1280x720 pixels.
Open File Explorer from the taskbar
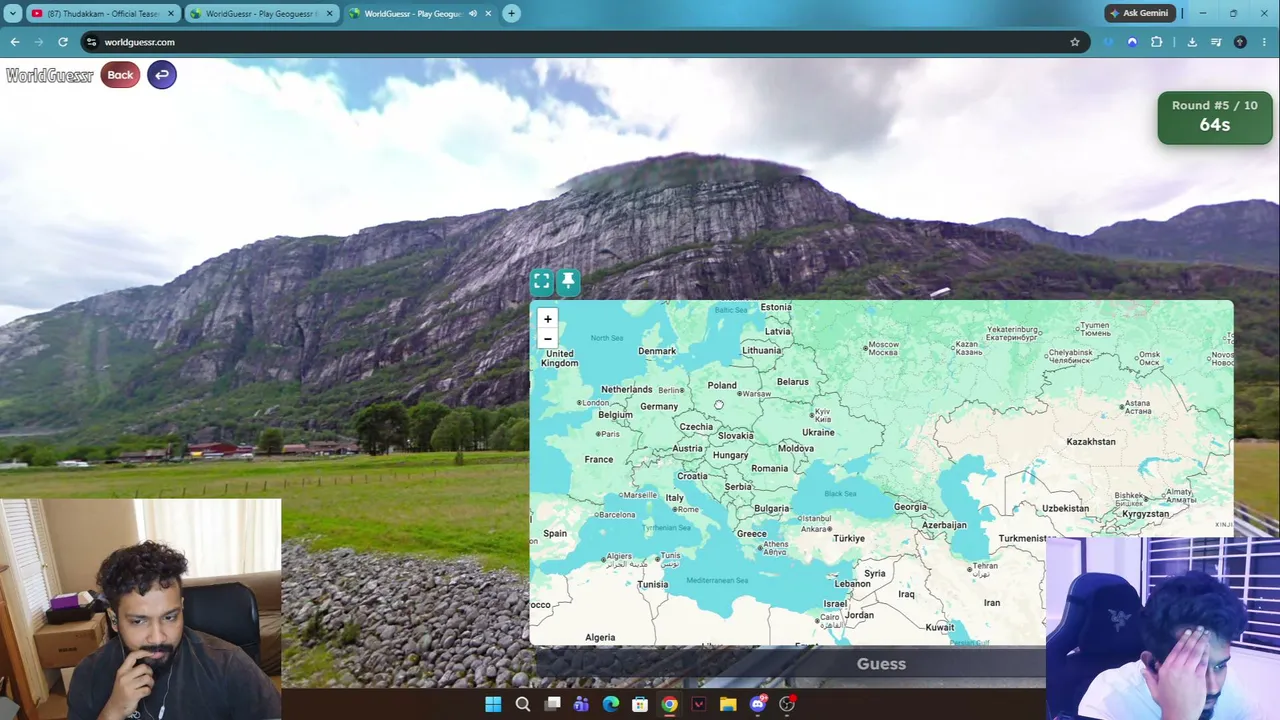[728, 704]
